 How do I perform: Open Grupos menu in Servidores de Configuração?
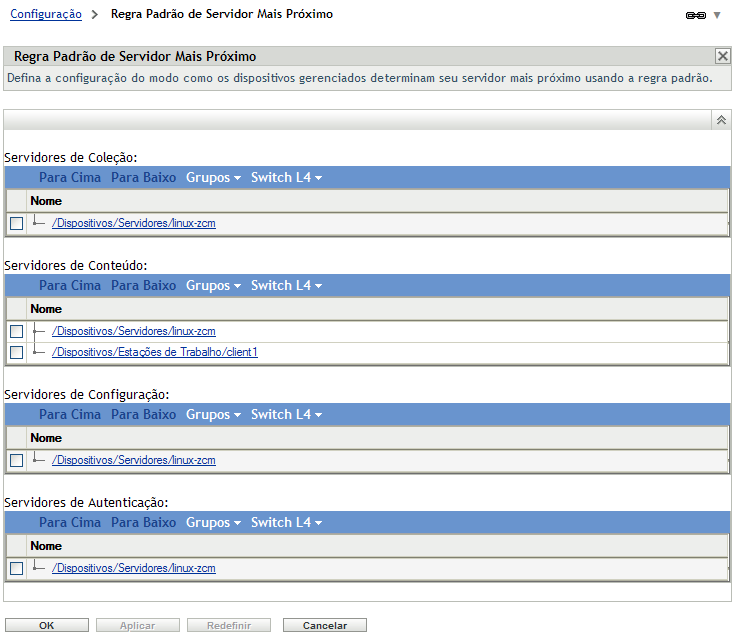click(x=213, y=415)
